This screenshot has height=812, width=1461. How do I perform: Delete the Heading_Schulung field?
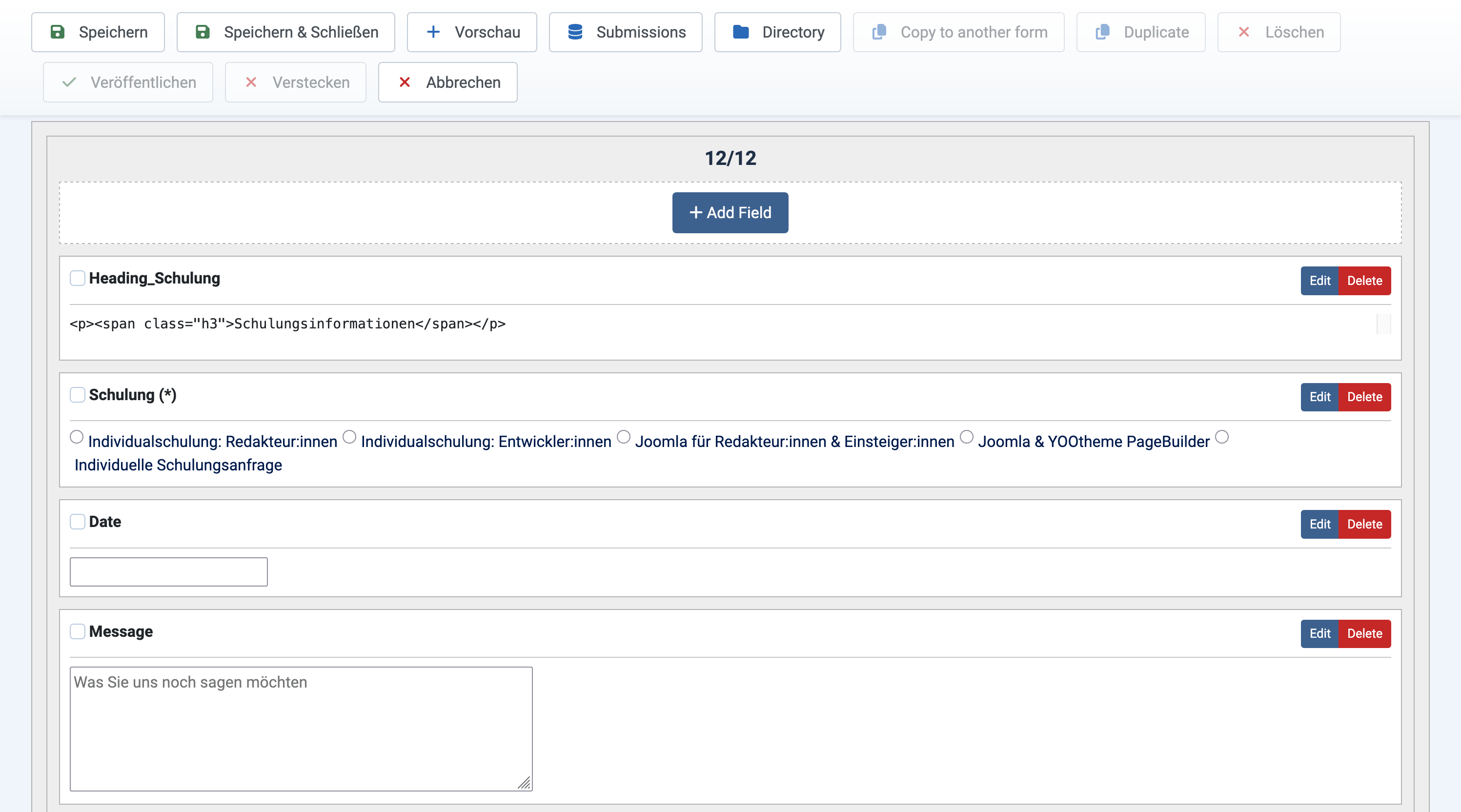[1364, 281]
